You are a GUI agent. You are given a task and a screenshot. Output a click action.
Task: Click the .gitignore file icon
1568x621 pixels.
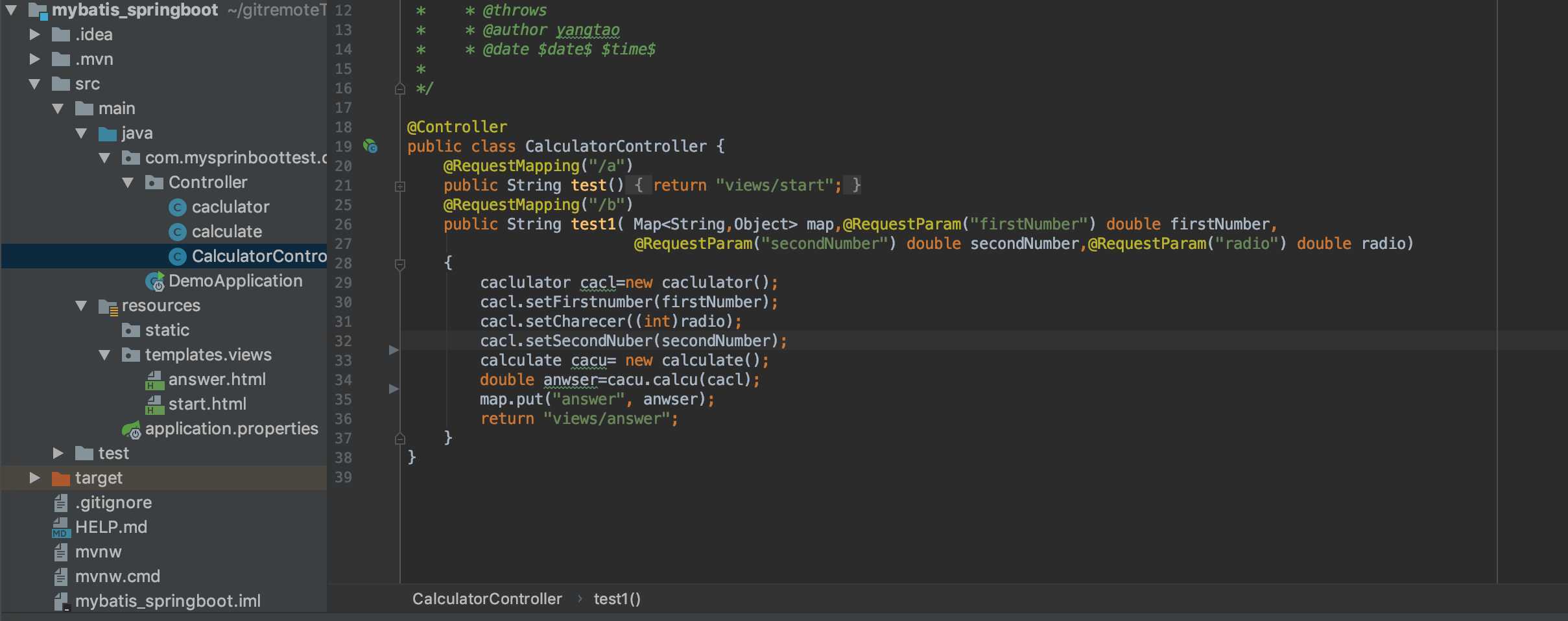click(x=61, y=502)
